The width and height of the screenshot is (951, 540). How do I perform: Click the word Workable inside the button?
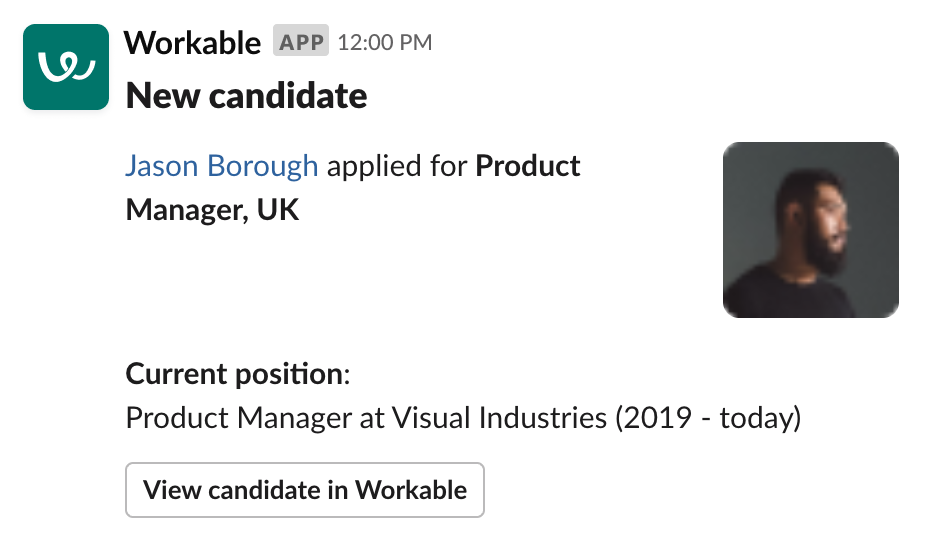(x=411, y=490)
